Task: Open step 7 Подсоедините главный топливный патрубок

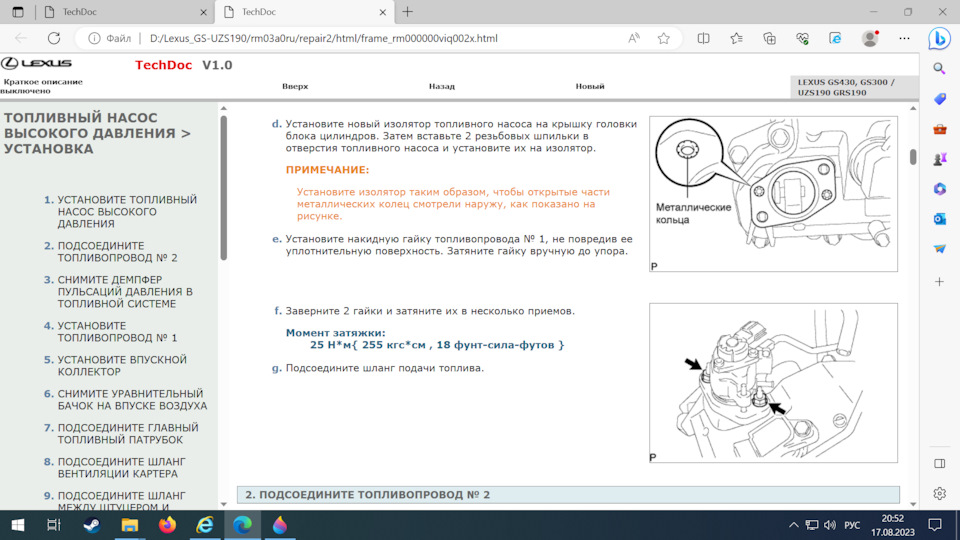Action: (128, 433)
